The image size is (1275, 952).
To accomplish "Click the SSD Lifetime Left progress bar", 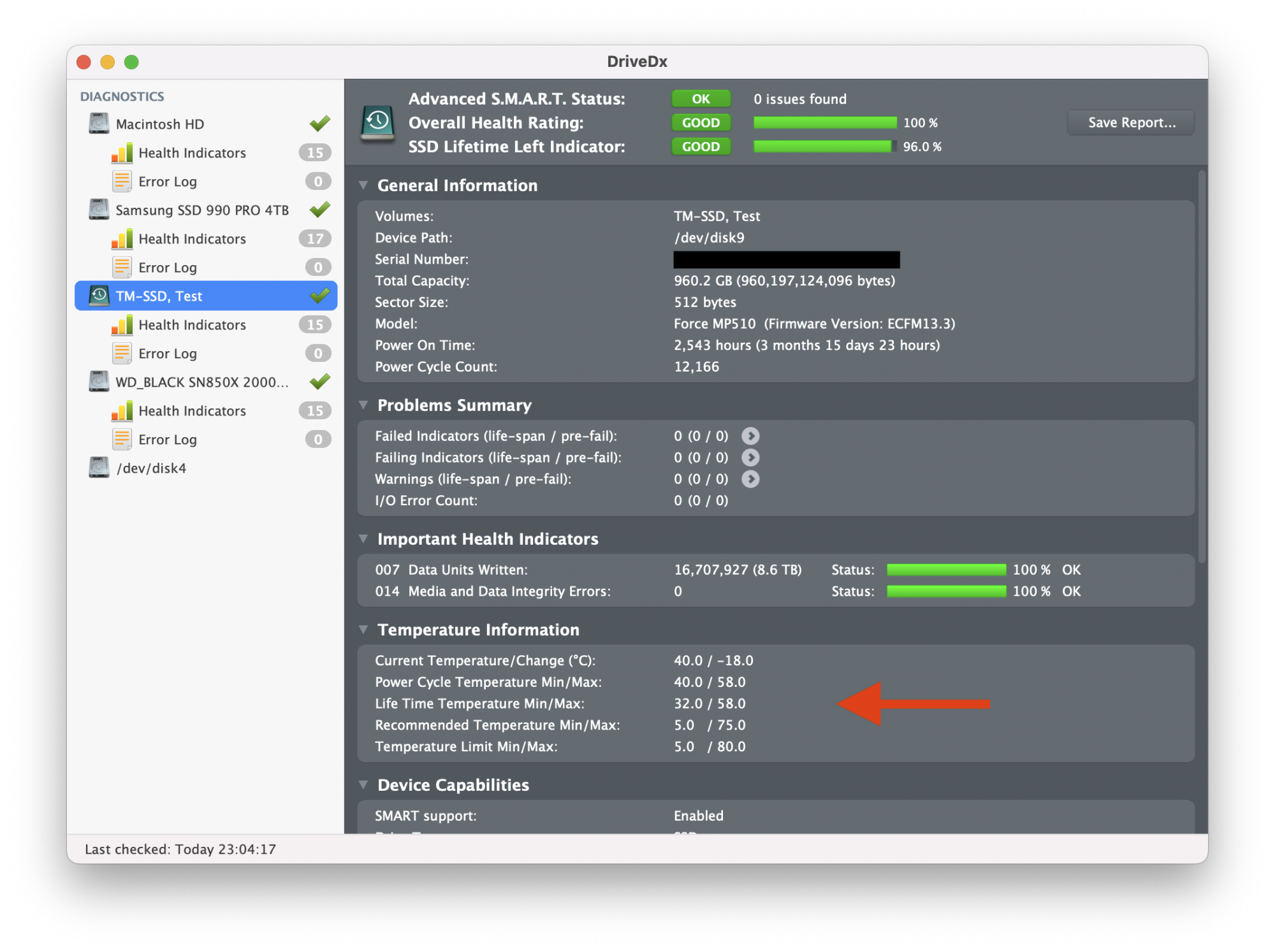I will 824,147.
